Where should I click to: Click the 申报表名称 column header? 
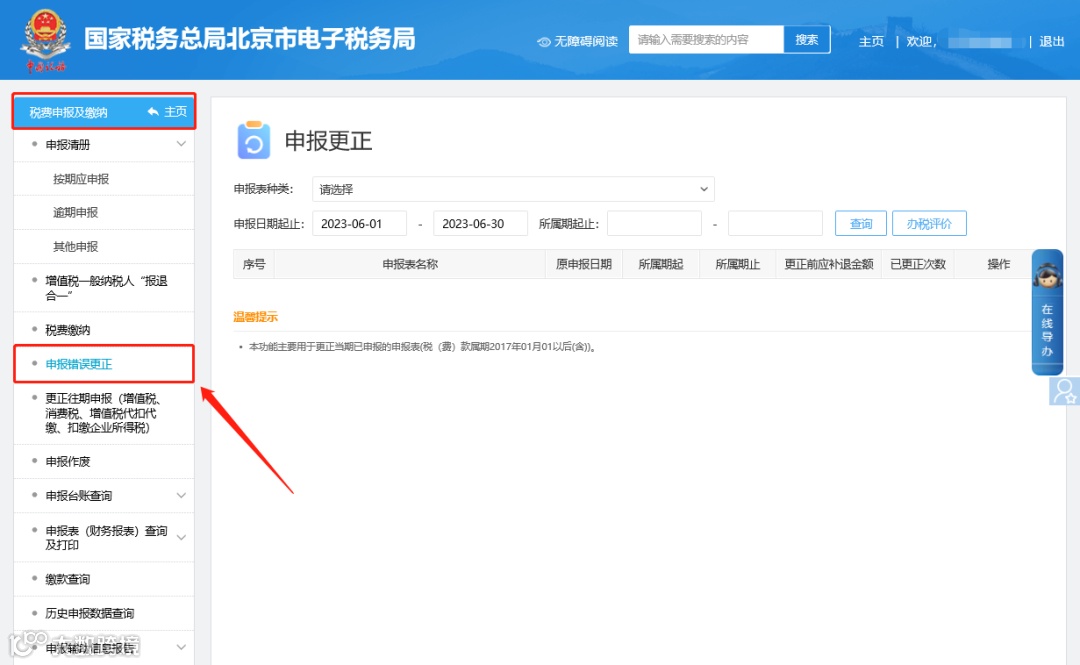click(410, 264)
